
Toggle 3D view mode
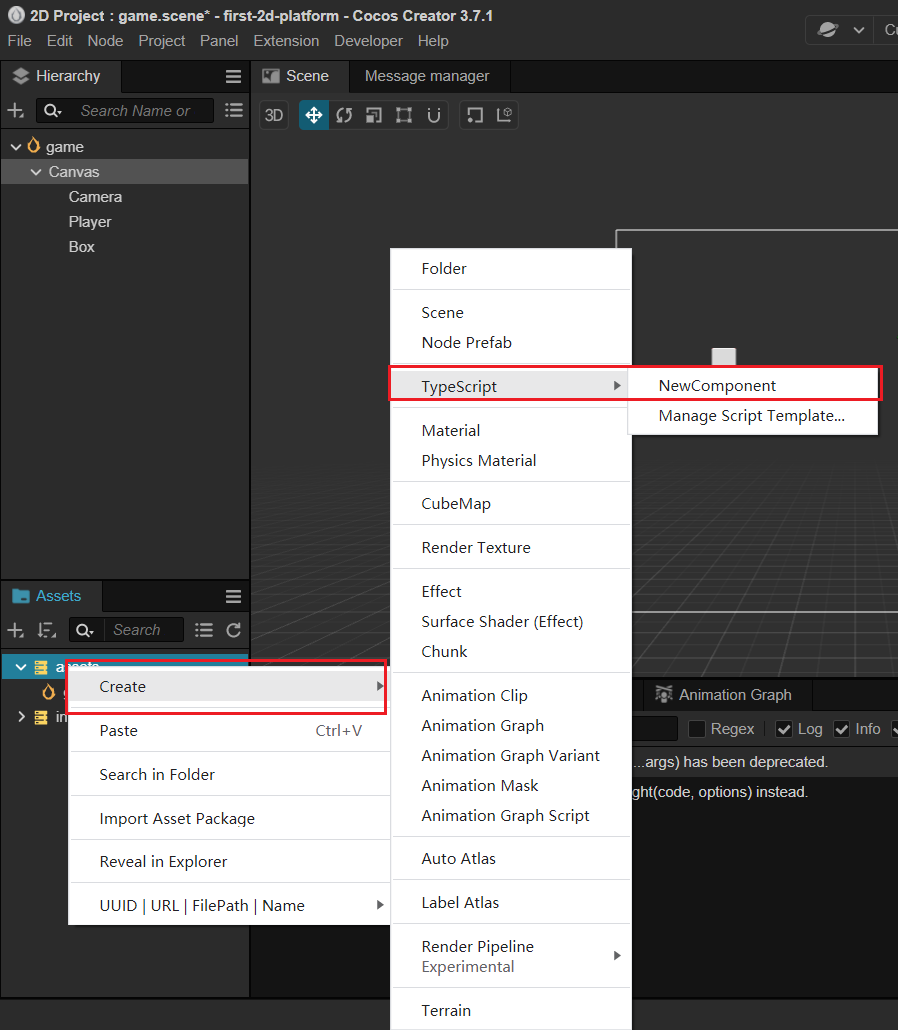pos(274,115)
